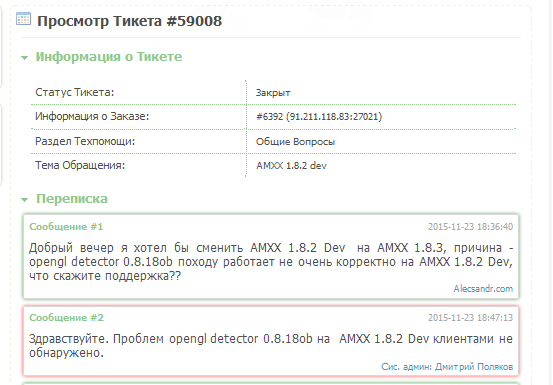Click order info #6392 (91.211.118.83:27021)
Viewport: 553px width, 385px height.
tap(319, 117)
